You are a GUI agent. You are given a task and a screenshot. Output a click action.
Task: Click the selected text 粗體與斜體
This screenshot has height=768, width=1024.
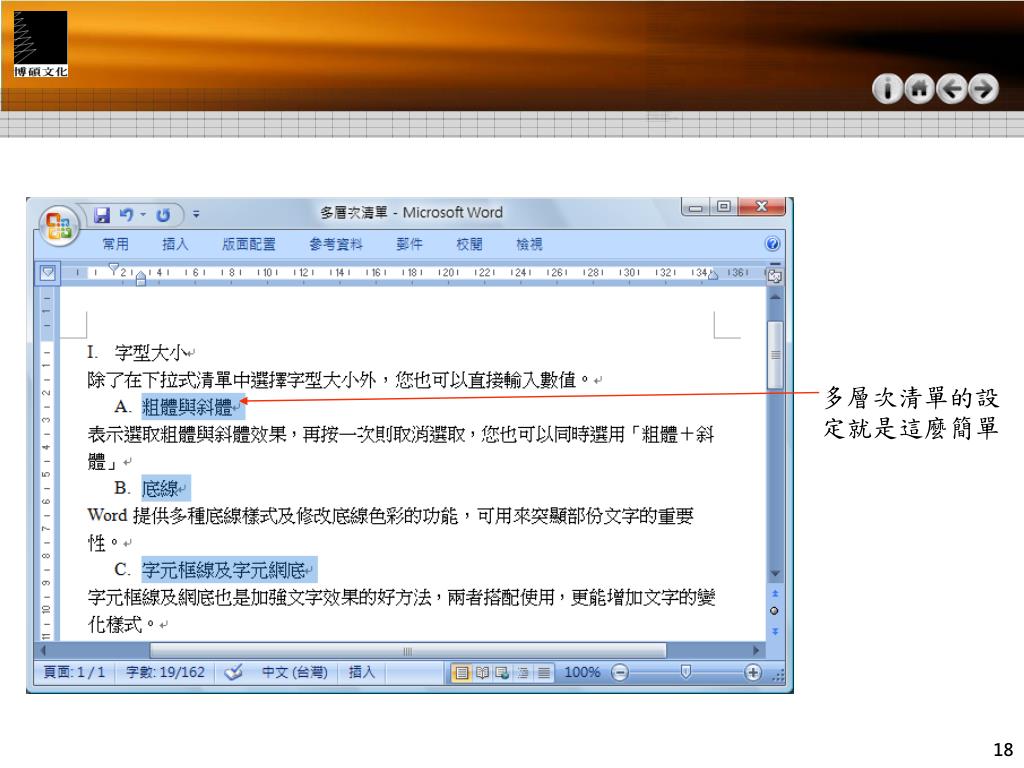[187, 408]
